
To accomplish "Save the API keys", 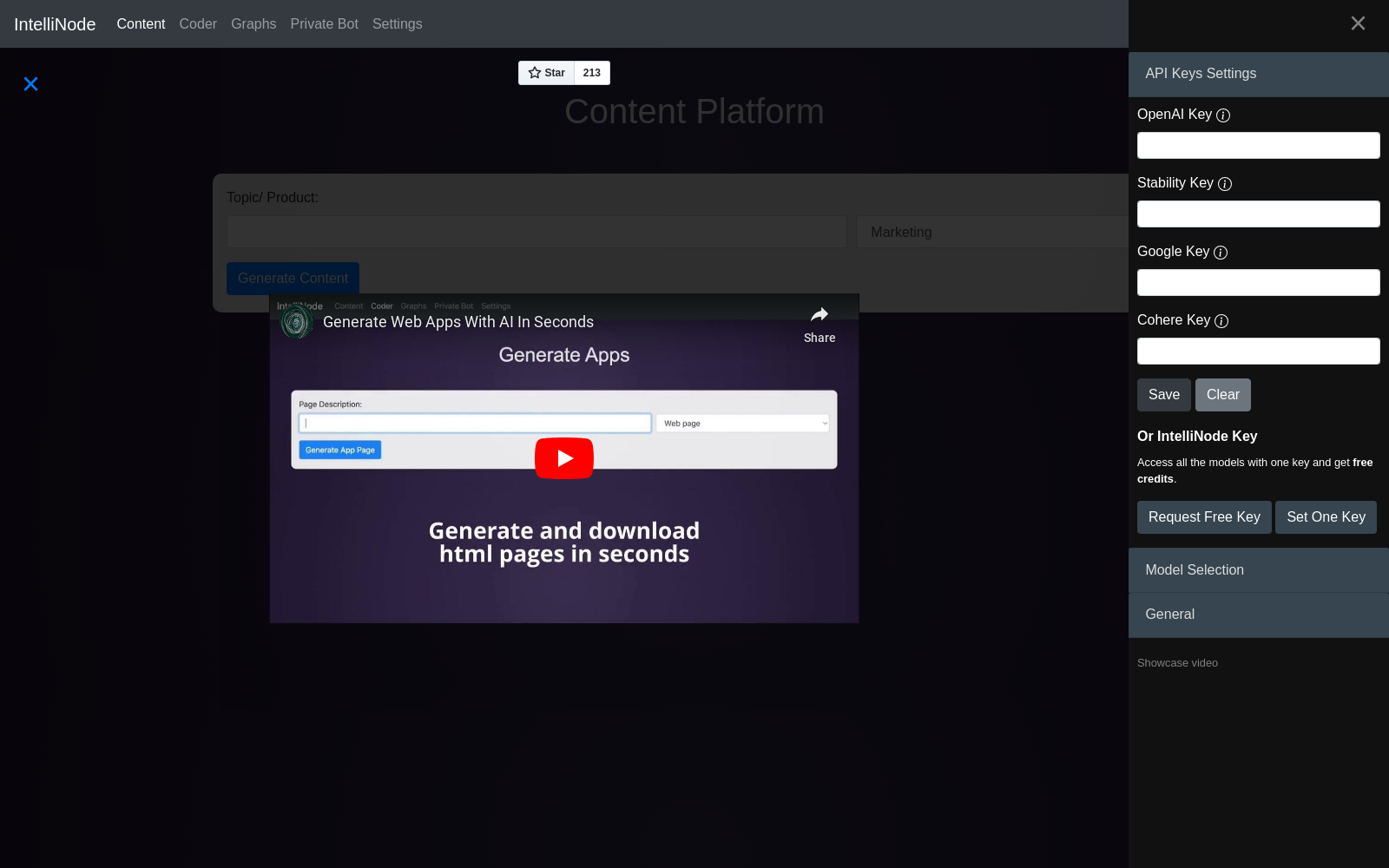I will tap(1164, 395).
